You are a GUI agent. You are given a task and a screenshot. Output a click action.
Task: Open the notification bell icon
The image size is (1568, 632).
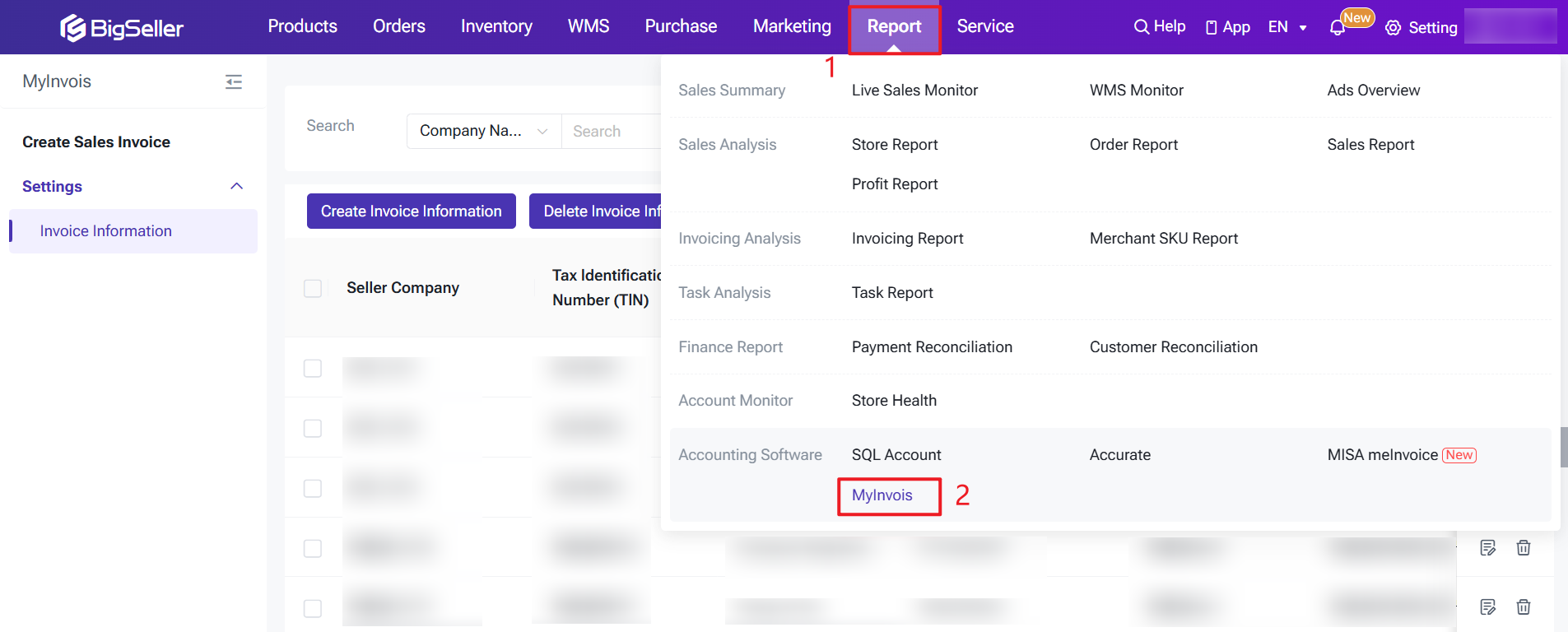[1337, 28]
